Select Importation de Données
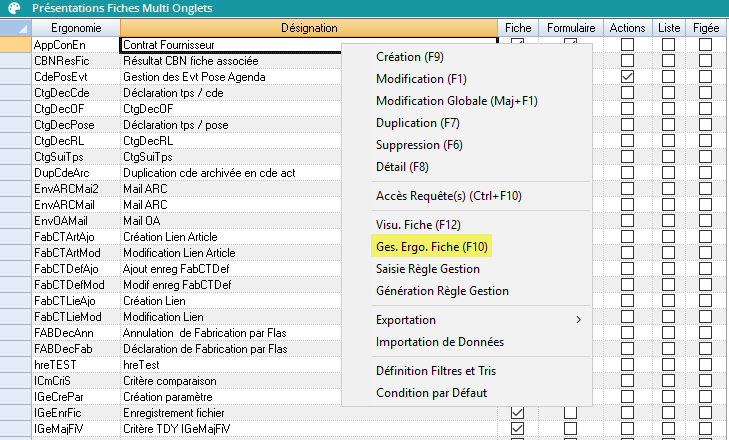The height and width of the screenshot is (440, 729). (439, 342)
